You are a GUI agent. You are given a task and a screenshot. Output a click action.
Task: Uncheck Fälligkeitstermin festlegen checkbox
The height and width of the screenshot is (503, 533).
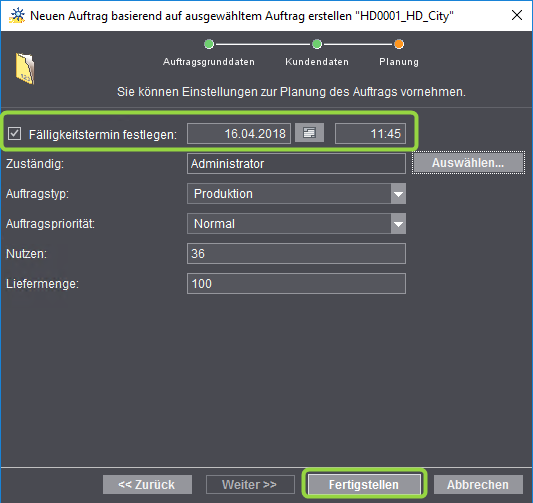tap(15, 134)
